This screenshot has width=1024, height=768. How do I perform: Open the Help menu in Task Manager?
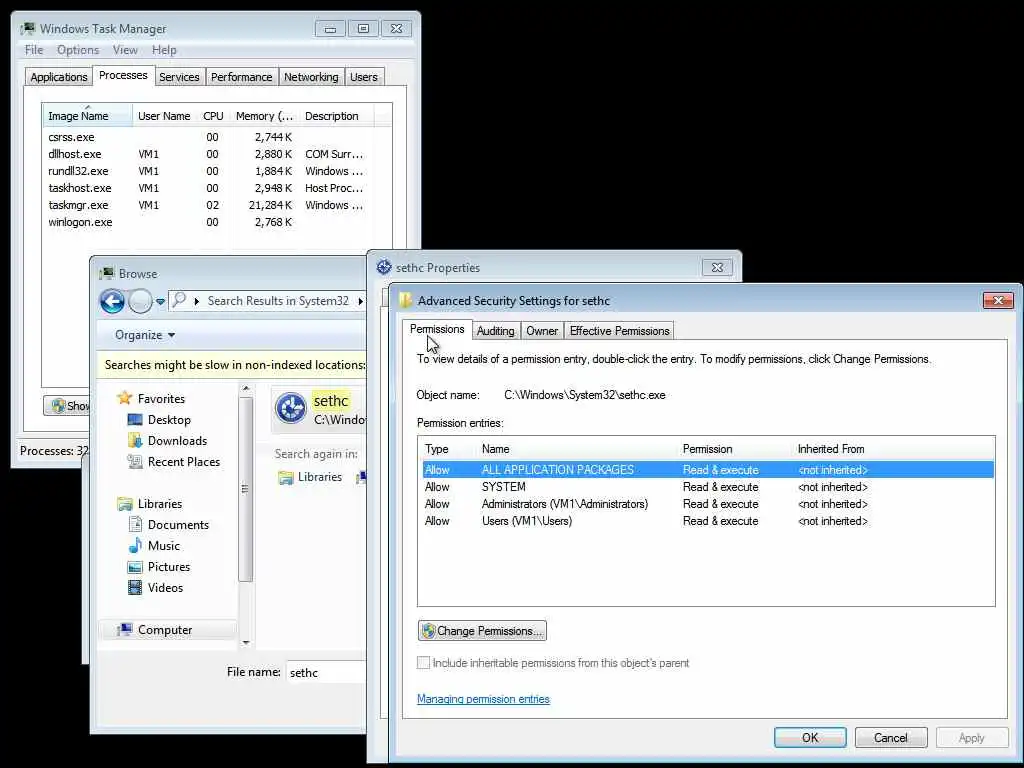164,50
